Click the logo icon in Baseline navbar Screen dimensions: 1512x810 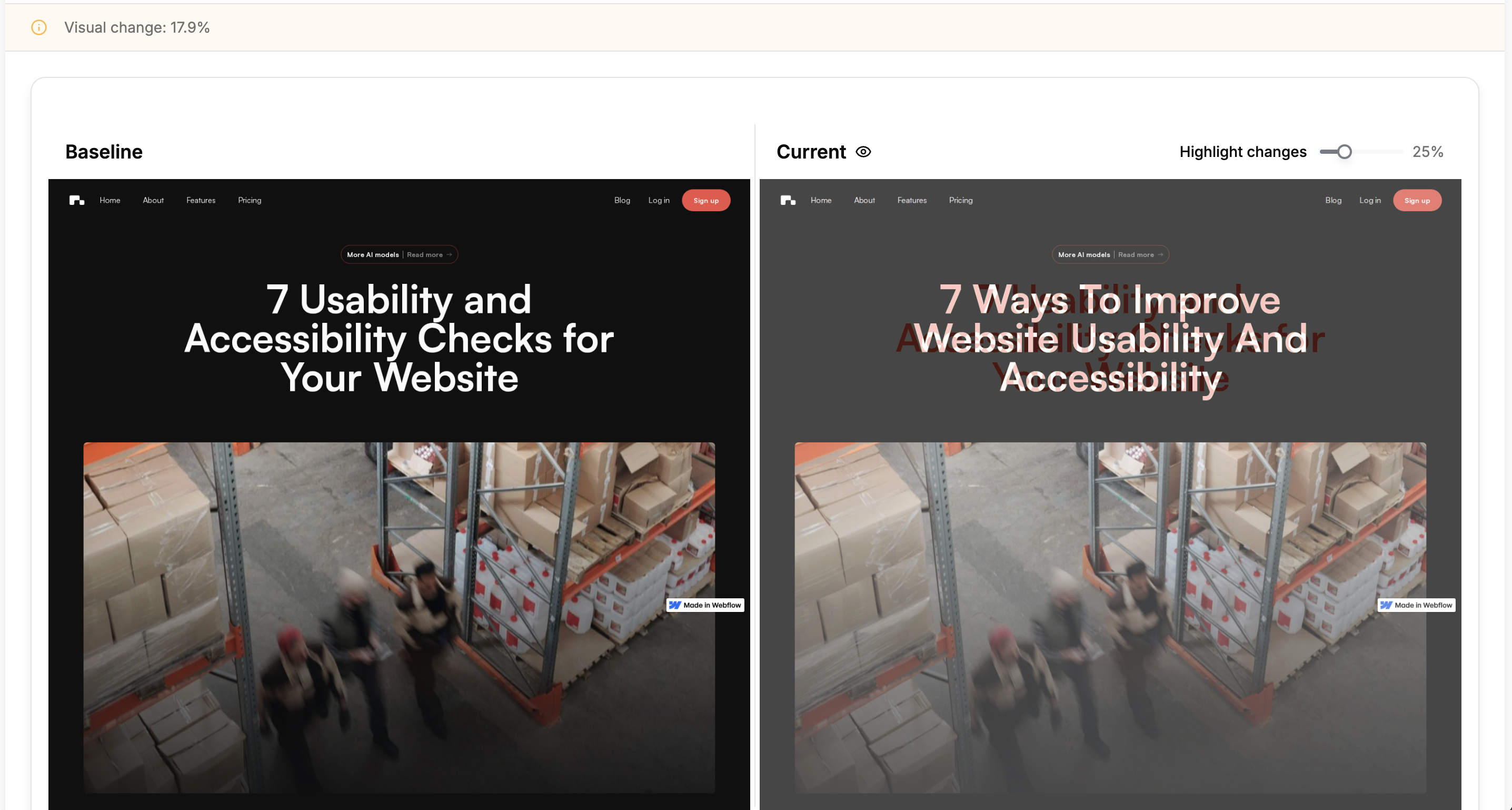[77, 200]
